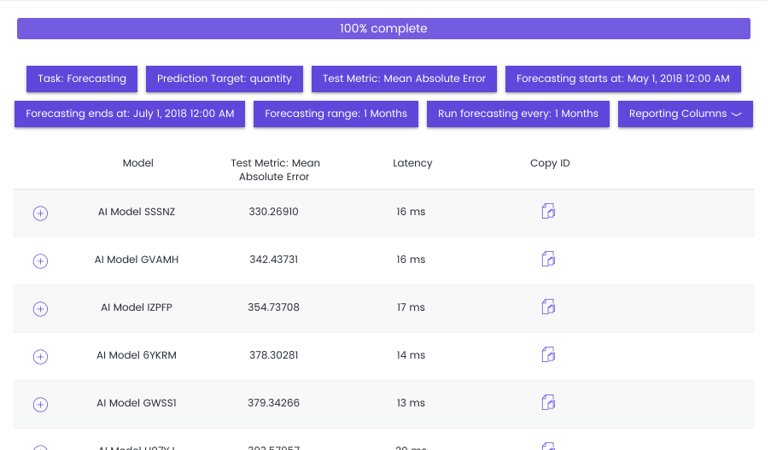Click the 100% complete progress bar
This screenshot has height=450, width=771.
click(x=384, y=29)
